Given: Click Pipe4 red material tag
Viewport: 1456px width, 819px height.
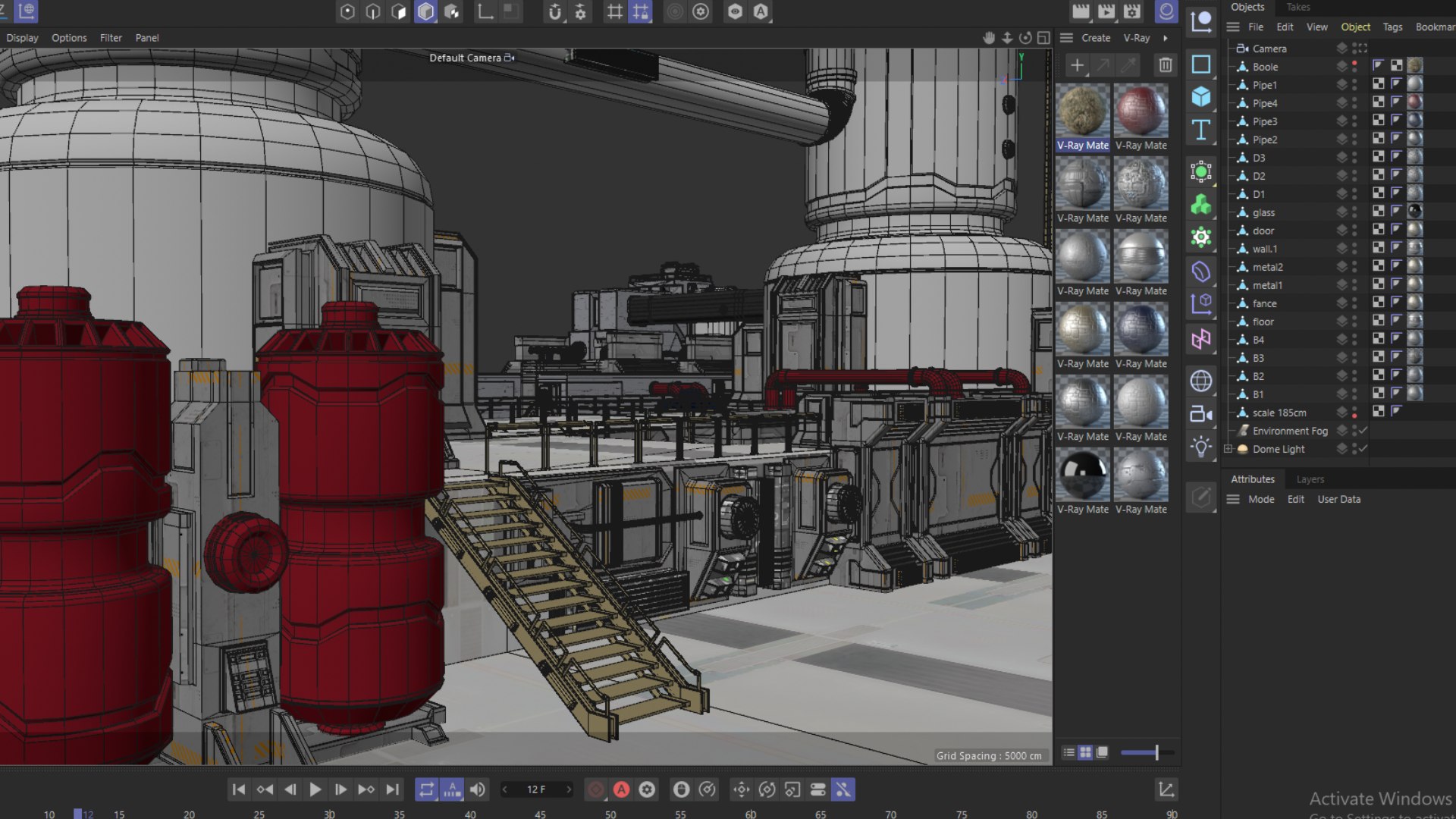Looking at the screenshot, I should 1415,102.
